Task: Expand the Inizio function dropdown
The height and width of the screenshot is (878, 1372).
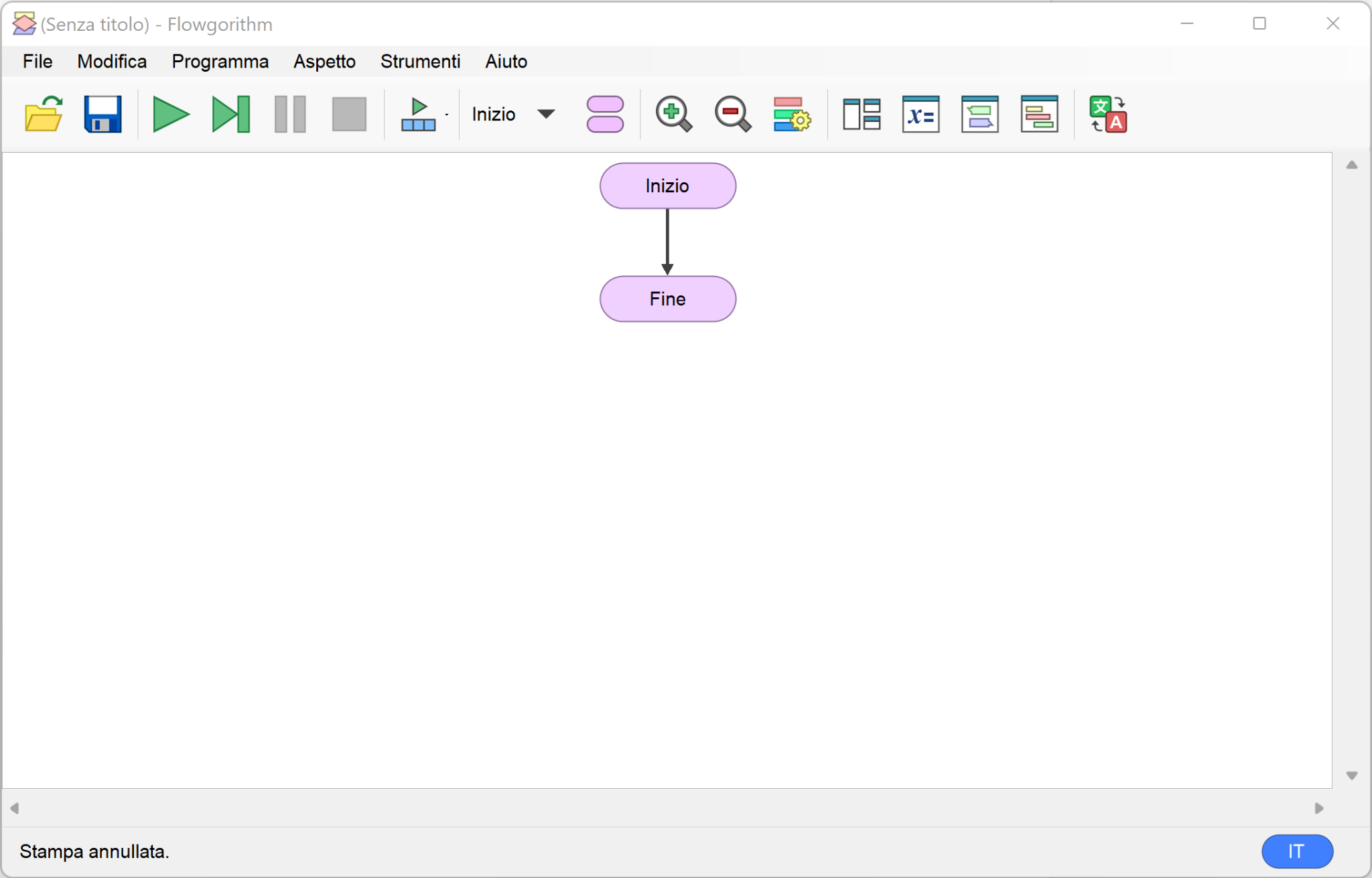Action: (546, 114)
